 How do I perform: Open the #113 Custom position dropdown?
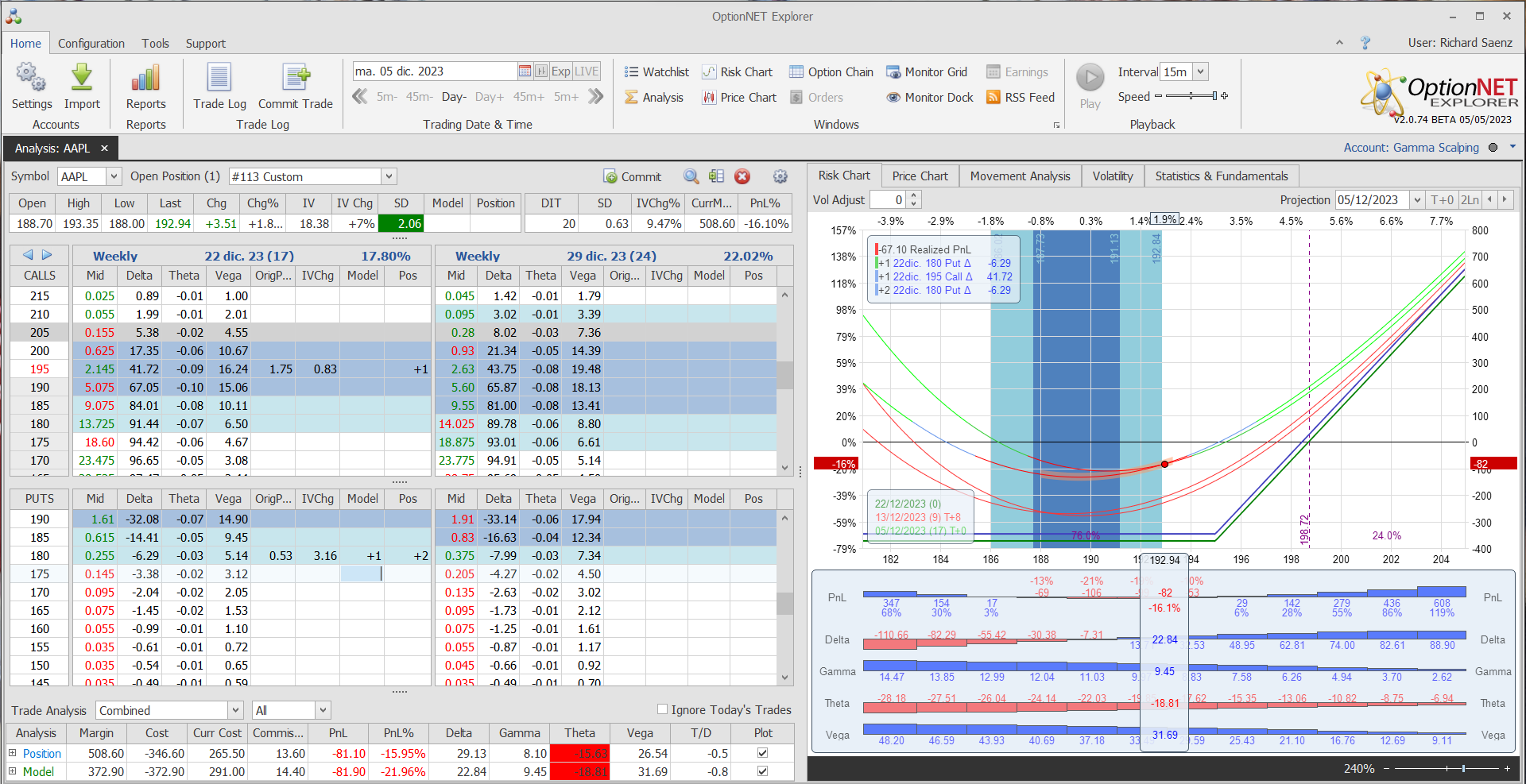389,176
